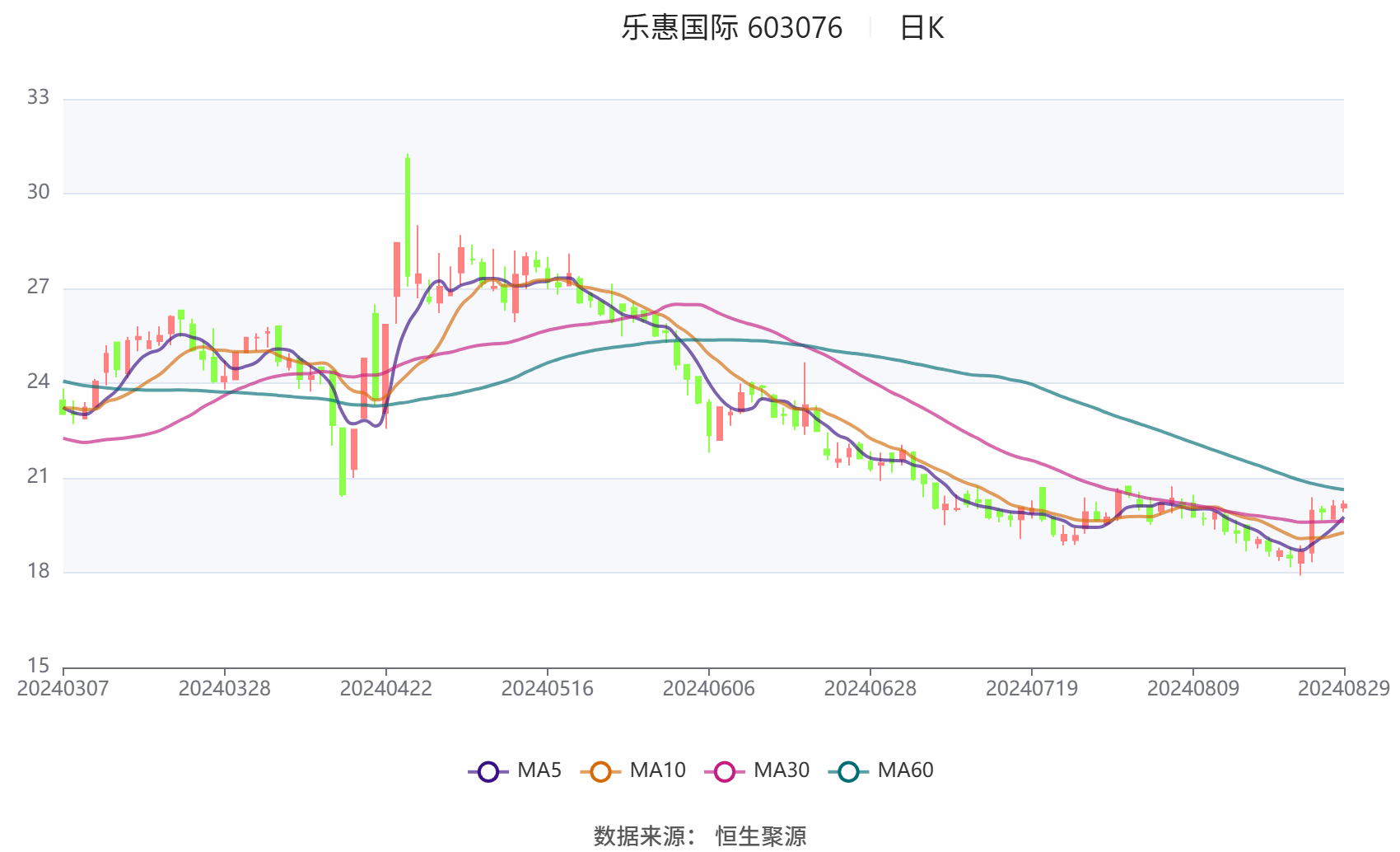The height and width of the screenshot is (852, 1400).
Task: Toggle the MA5 legend circle icon
Action: [488, 772]
